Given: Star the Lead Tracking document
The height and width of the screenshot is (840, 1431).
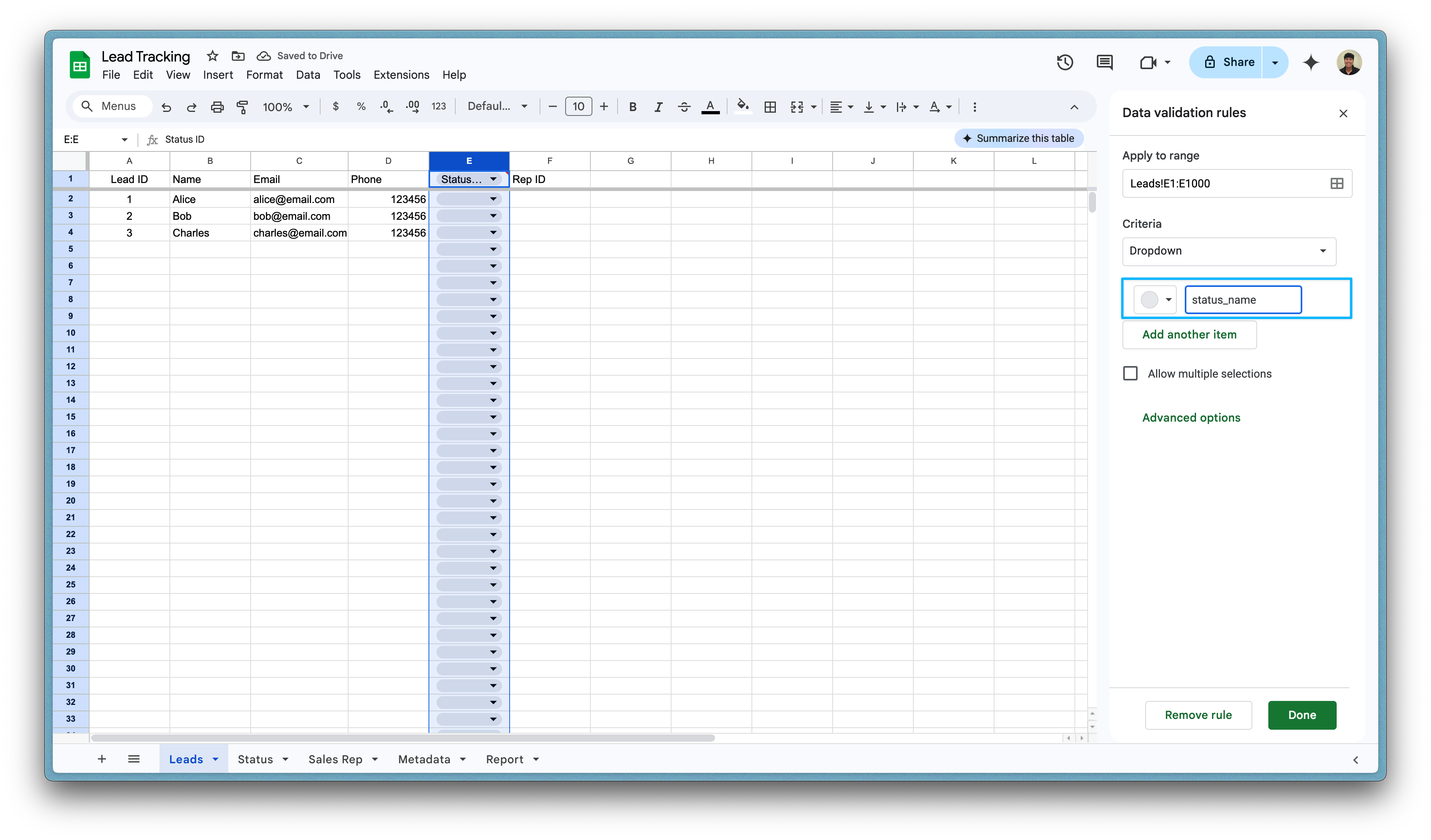Looking at the screenshot, I should (212, 56).
